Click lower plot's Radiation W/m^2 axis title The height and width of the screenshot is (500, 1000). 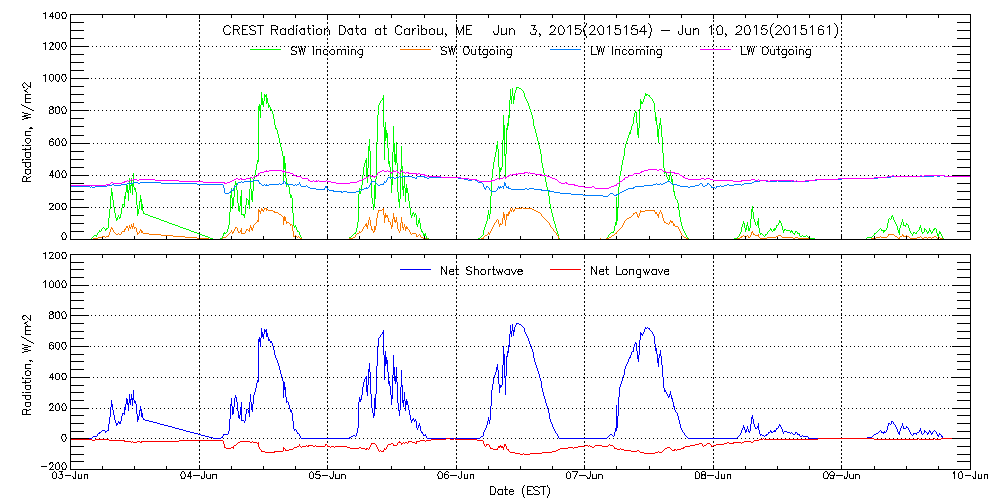[x=30, y=361]
